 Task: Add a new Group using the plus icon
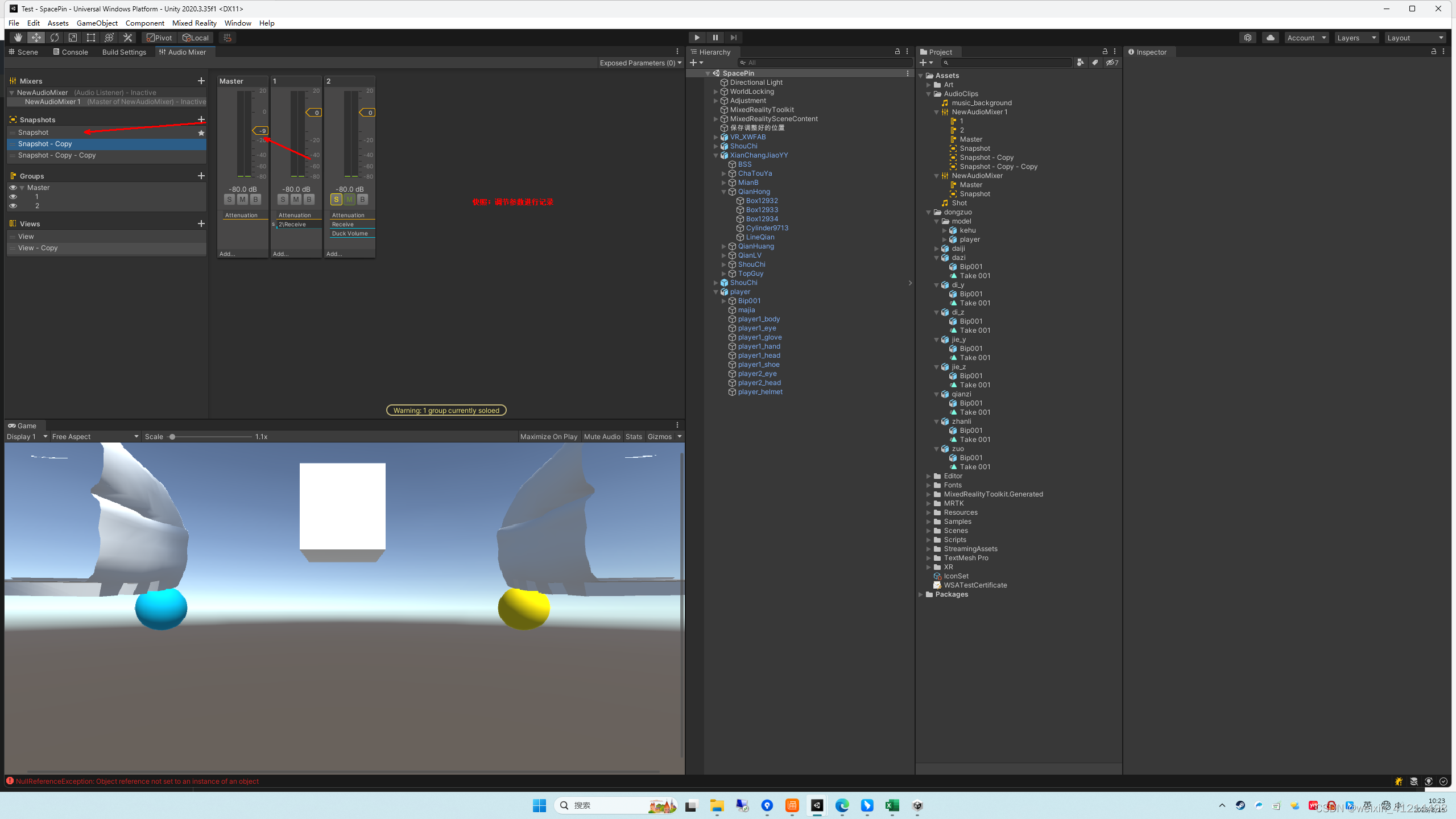click(x=201, y=175)
